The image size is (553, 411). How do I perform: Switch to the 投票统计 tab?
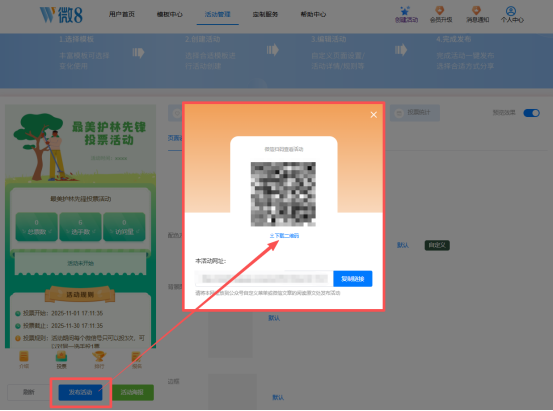click(415, 113)
